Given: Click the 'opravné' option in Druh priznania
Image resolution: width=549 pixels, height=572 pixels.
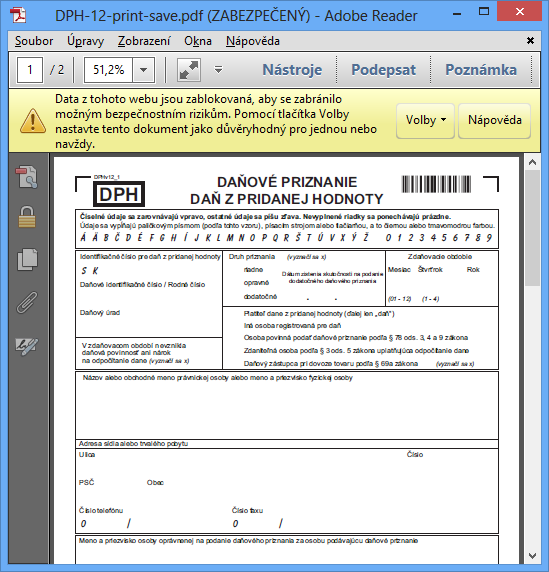Looking at the screenshot, I should (x=256, y=283).
